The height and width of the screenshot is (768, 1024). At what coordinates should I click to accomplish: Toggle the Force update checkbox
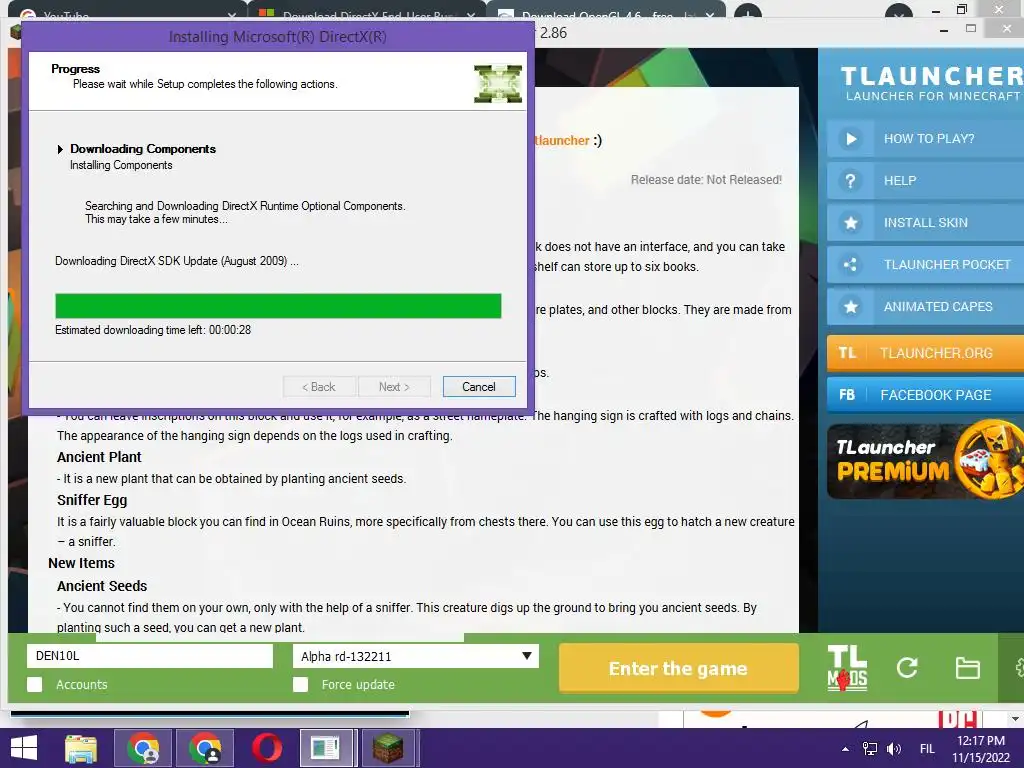tap(300, 684)
